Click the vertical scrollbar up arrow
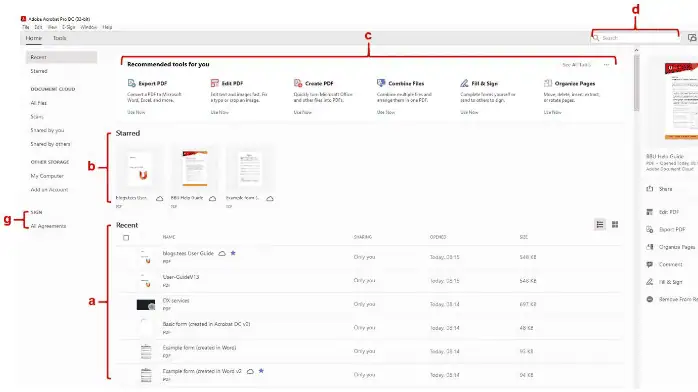 637,50
